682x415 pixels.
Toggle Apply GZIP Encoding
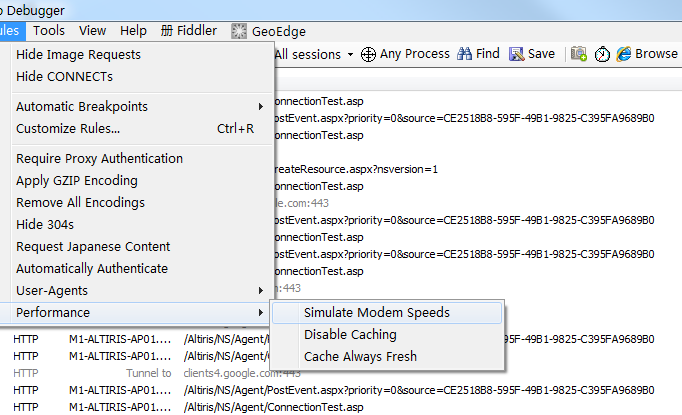pyautogui.click(x=76, y=181)
